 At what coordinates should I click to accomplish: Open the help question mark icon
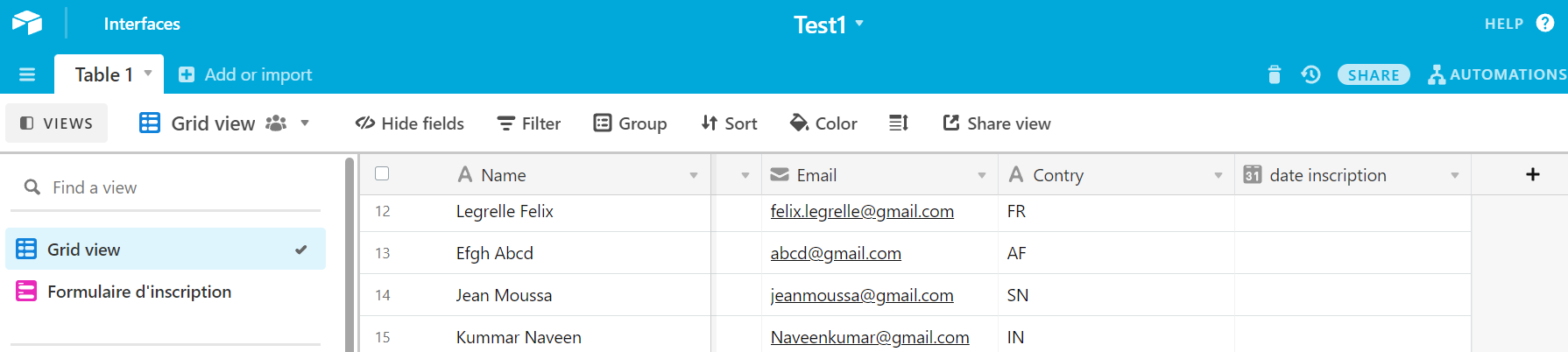click(1545, 23)
